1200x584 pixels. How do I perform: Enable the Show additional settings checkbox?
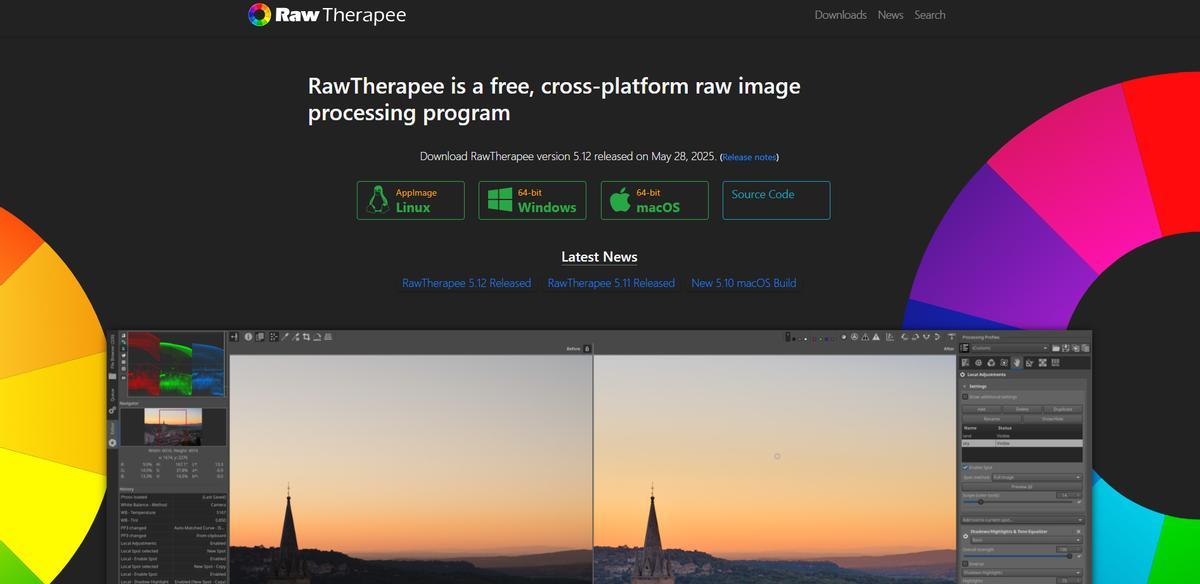(x=965, y=397)
